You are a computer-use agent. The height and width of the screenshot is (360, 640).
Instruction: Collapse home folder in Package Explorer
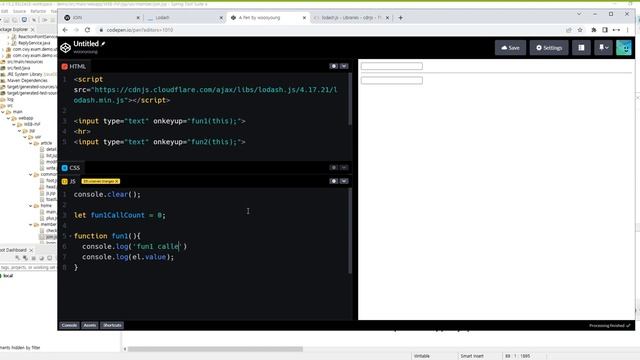pyautogui.click(x=31, y=206)
